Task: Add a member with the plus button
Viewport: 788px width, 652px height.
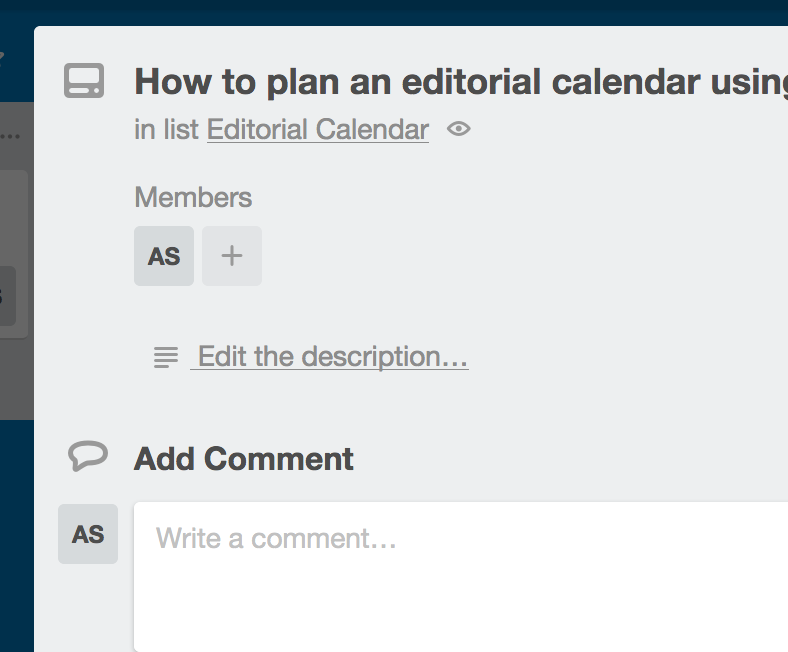Action: coord(232,256)
